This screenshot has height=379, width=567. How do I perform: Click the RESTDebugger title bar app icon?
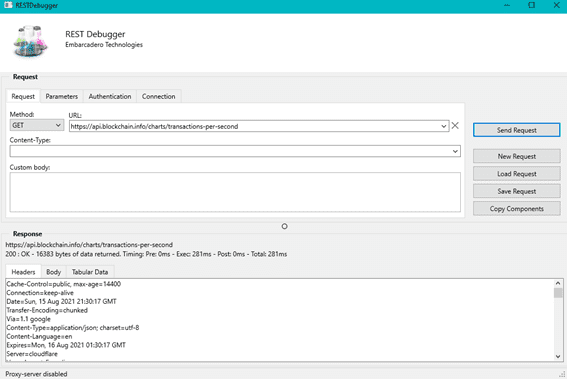coord(8,5)
